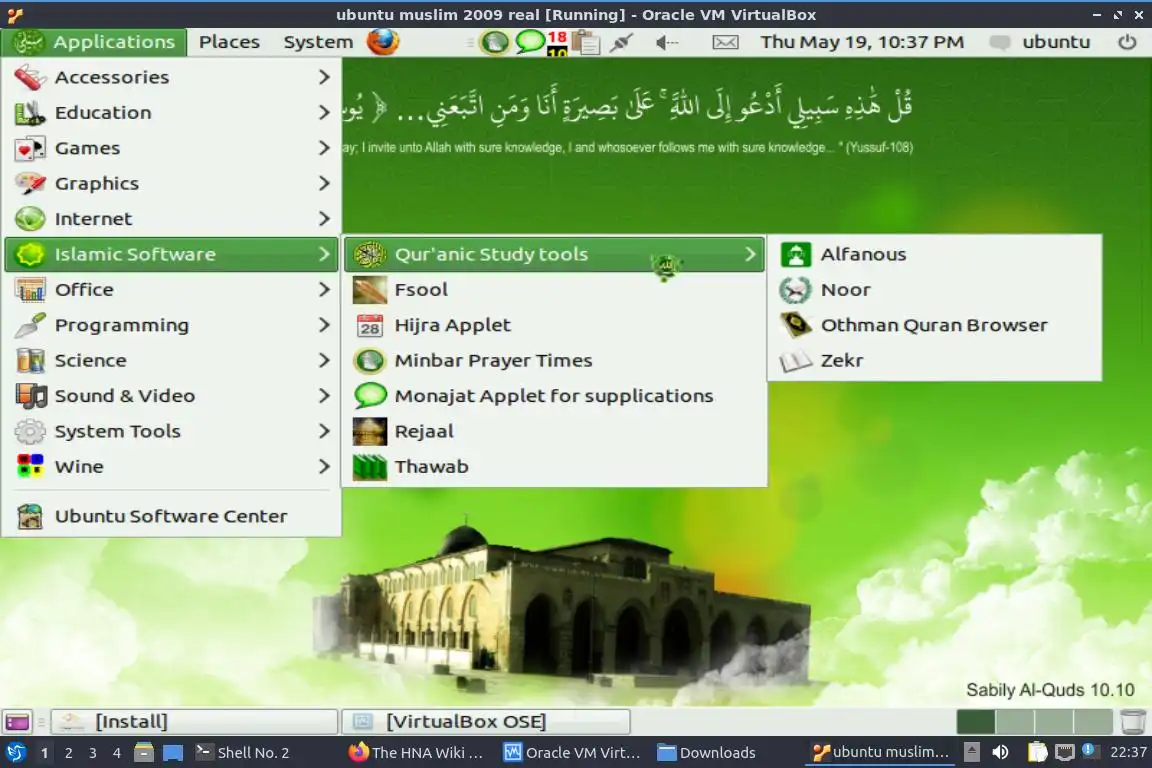Open the Accessories category
This screenshot has height=768, width=1152.
click(x=172, y=77)
